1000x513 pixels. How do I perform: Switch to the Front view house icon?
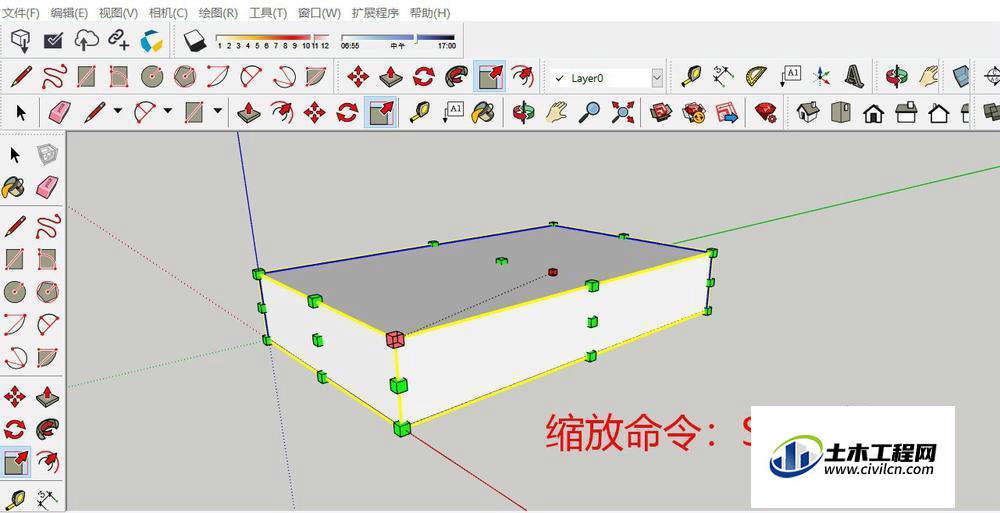pos(874,114)
